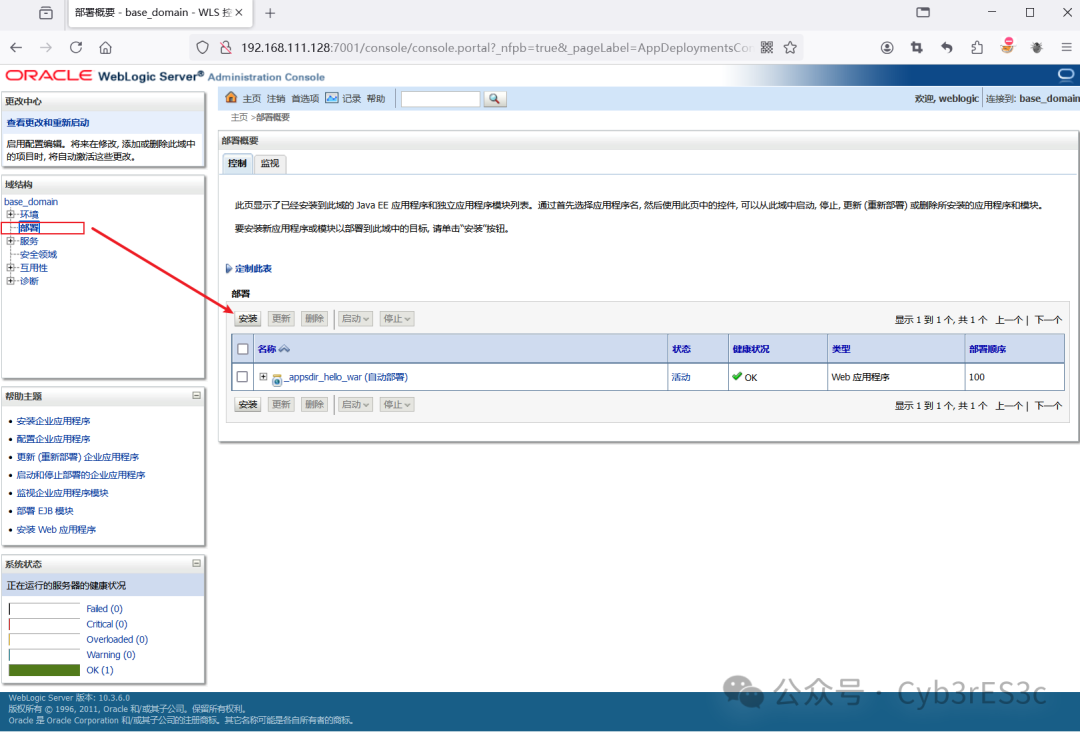Click 查看更改和重新启动 link

pos(48,123)
